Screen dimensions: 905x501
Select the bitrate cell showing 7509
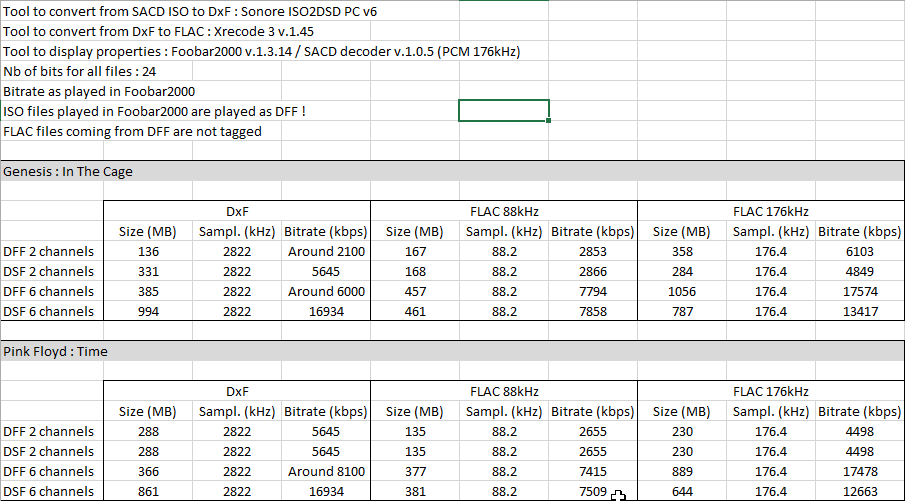pos(593,492)
